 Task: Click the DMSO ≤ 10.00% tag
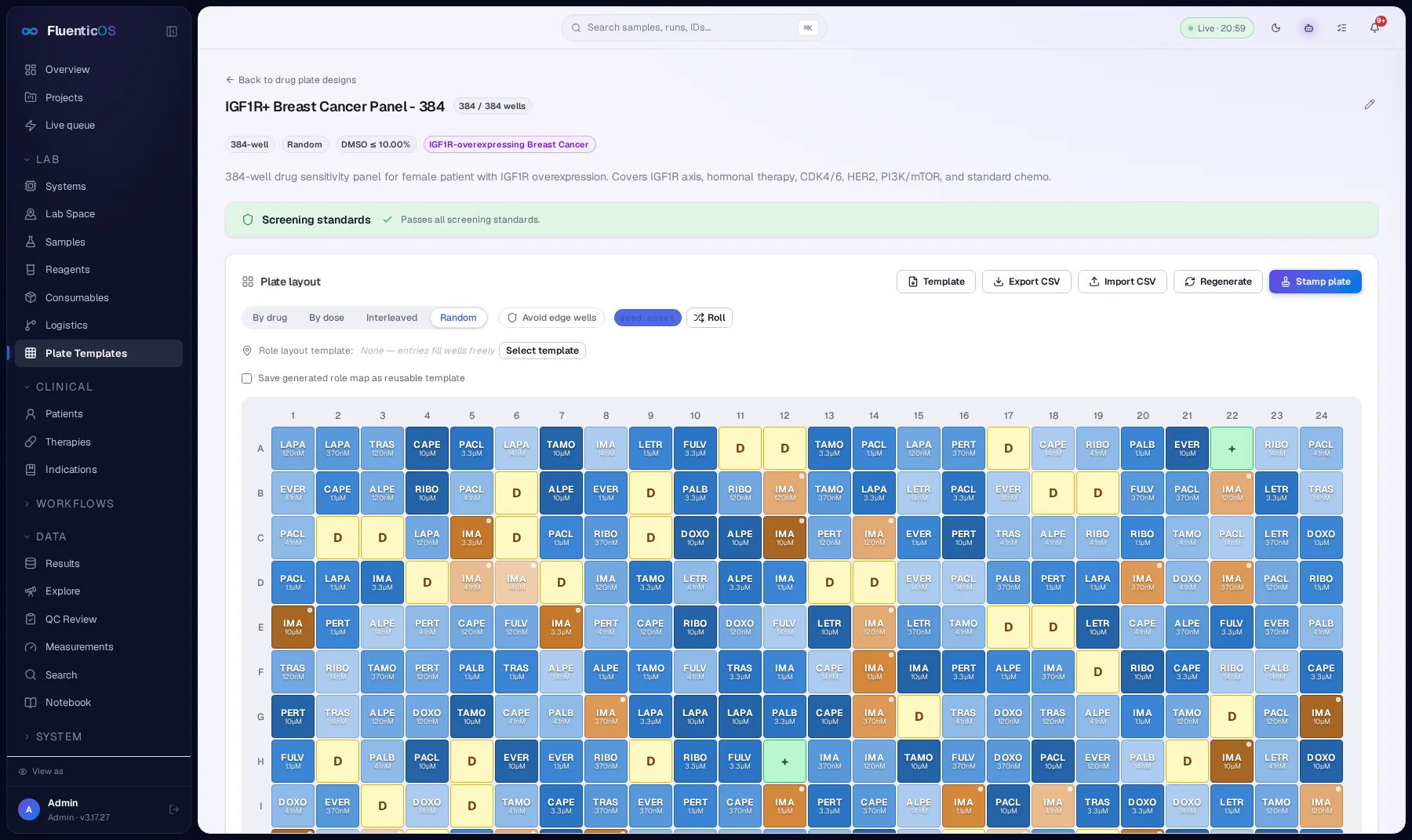(x=376, y=144)
